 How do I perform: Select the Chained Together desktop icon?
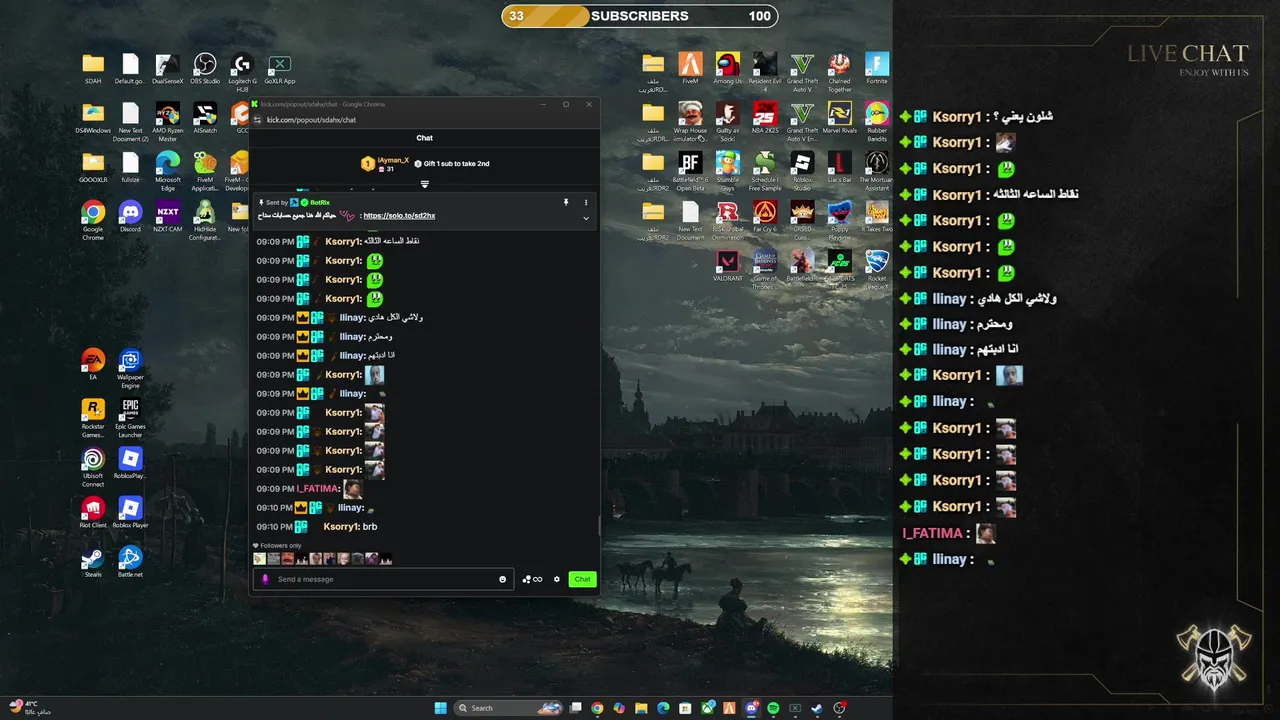(840, 72)
